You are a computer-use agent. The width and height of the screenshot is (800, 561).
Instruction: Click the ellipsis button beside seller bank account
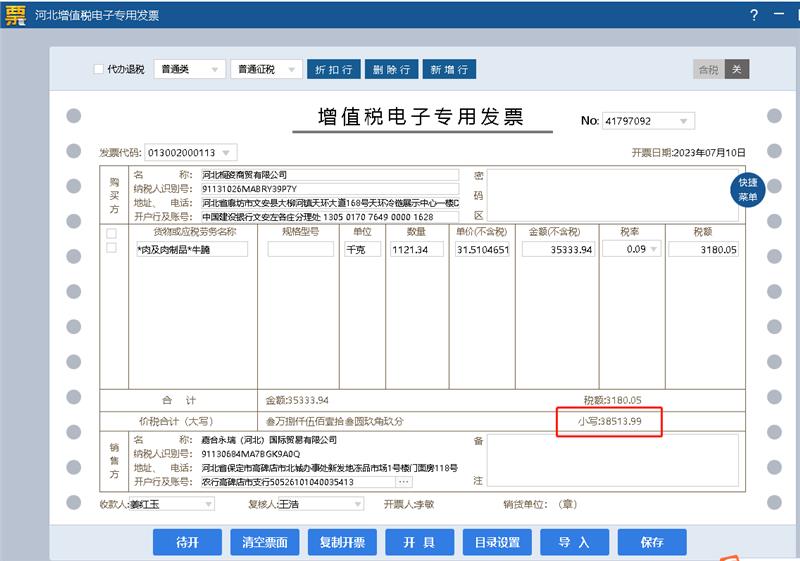[404, 482]
